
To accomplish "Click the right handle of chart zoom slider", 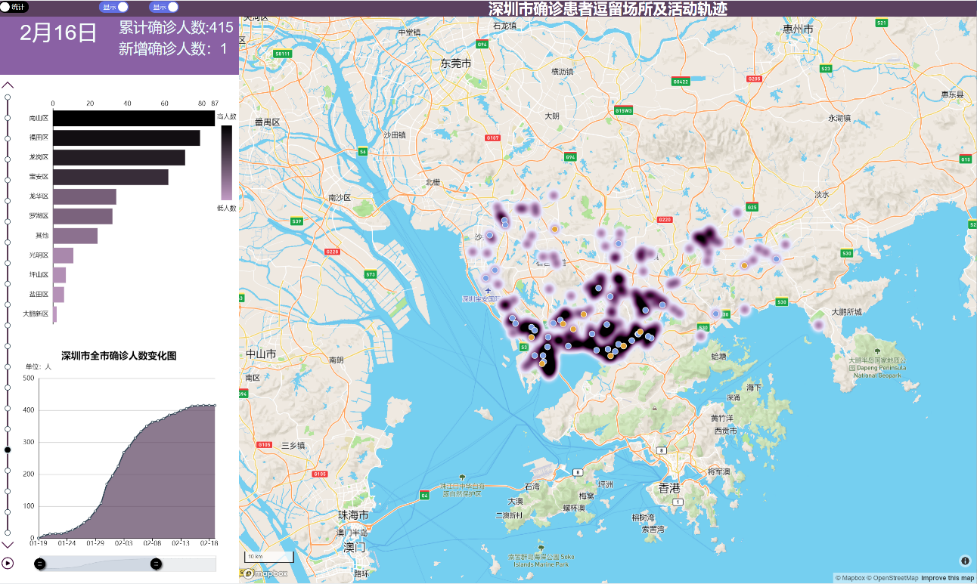I will tap(156, 564).
